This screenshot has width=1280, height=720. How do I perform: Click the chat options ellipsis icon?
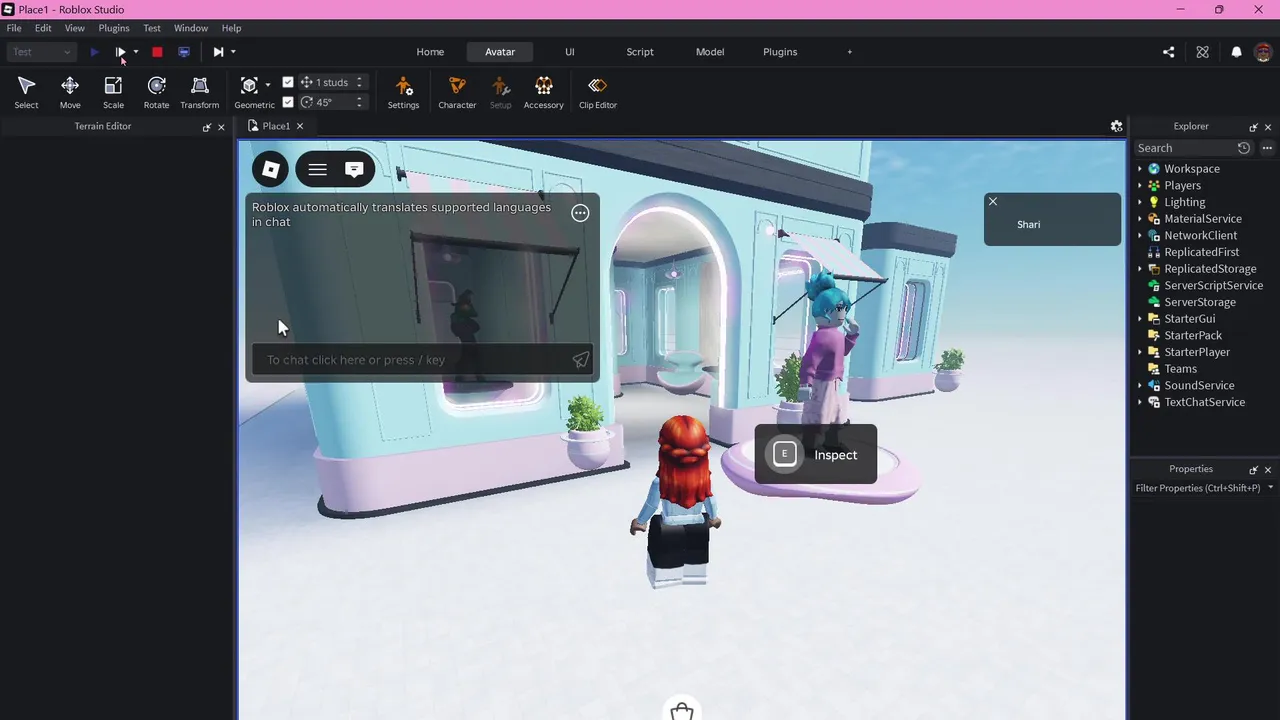580,213
